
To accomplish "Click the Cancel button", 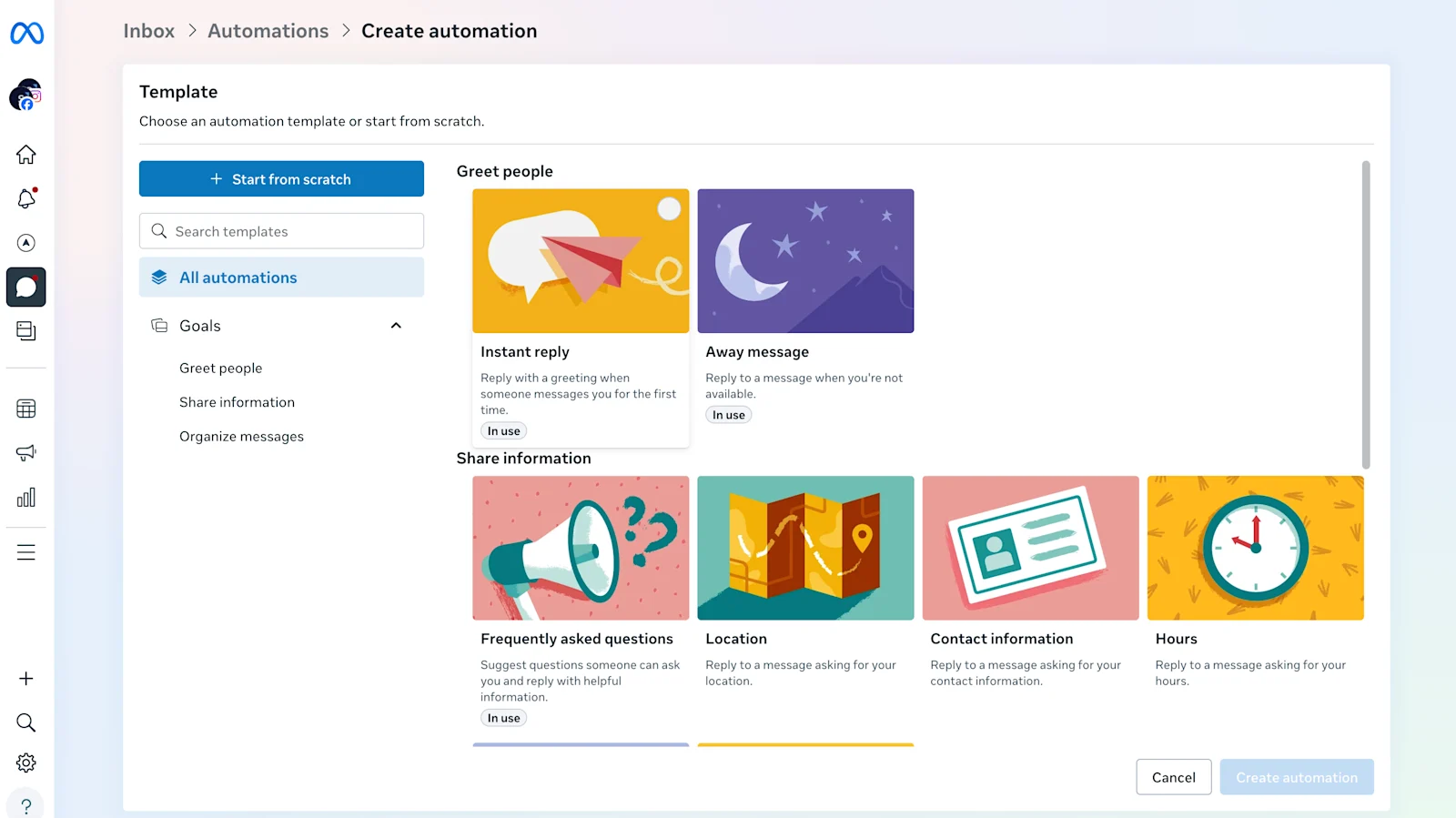I will 1174,777.
